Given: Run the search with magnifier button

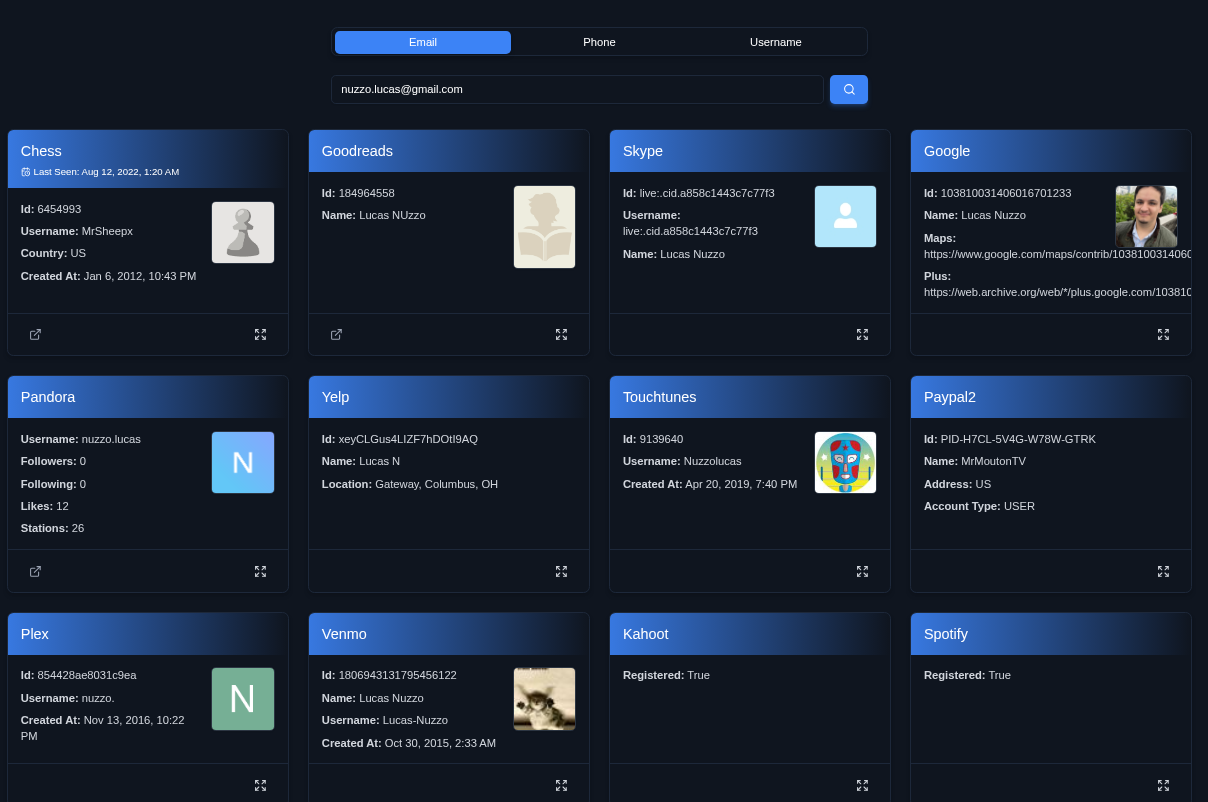Looking at the screenshot, I should tap(849, 89).
